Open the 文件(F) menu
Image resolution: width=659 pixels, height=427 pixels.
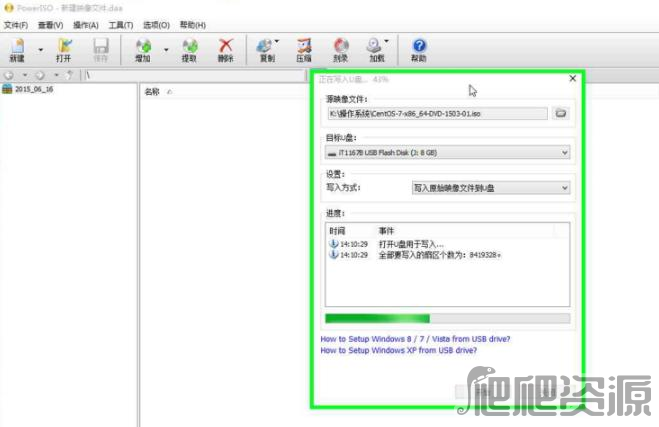coord(16,25)
